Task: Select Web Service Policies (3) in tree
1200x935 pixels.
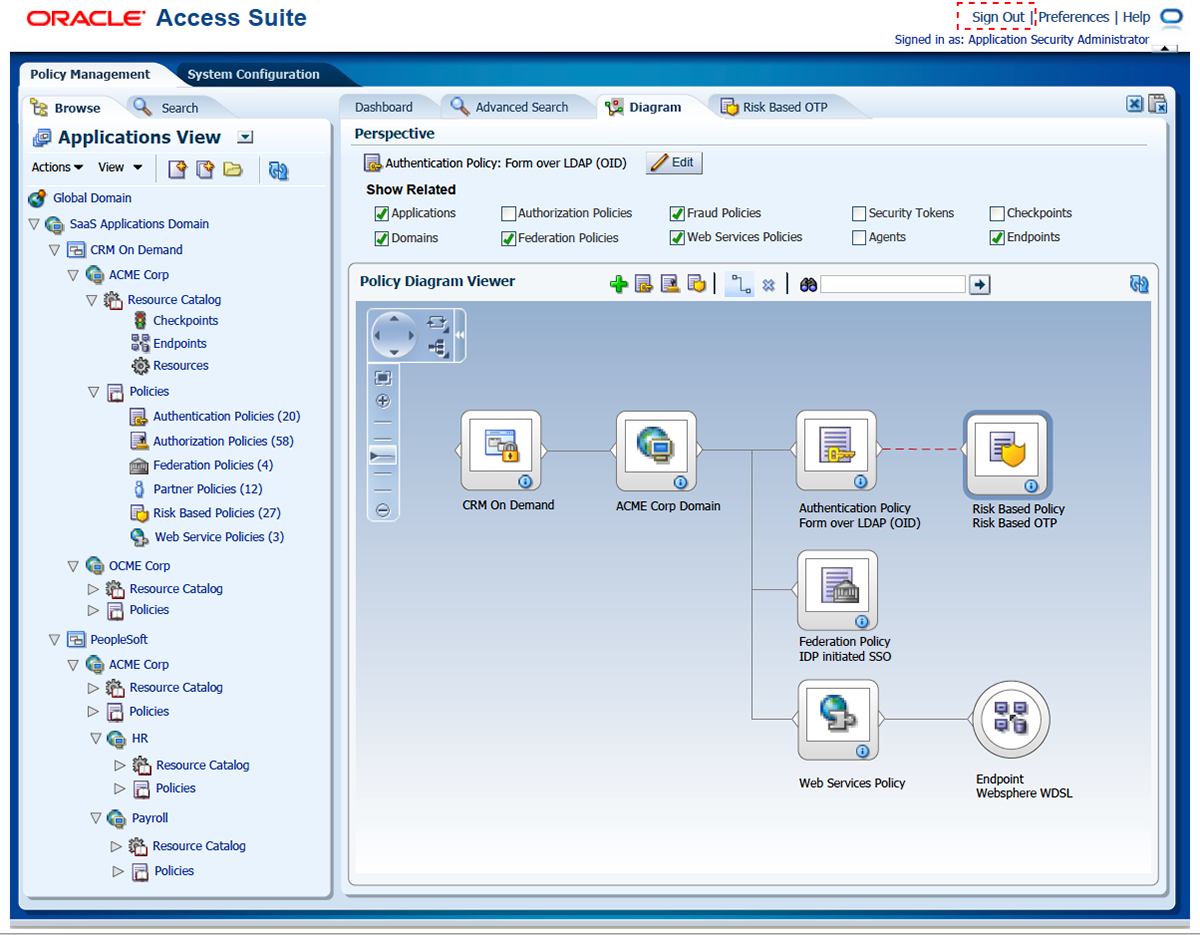Action: point(219,537)
